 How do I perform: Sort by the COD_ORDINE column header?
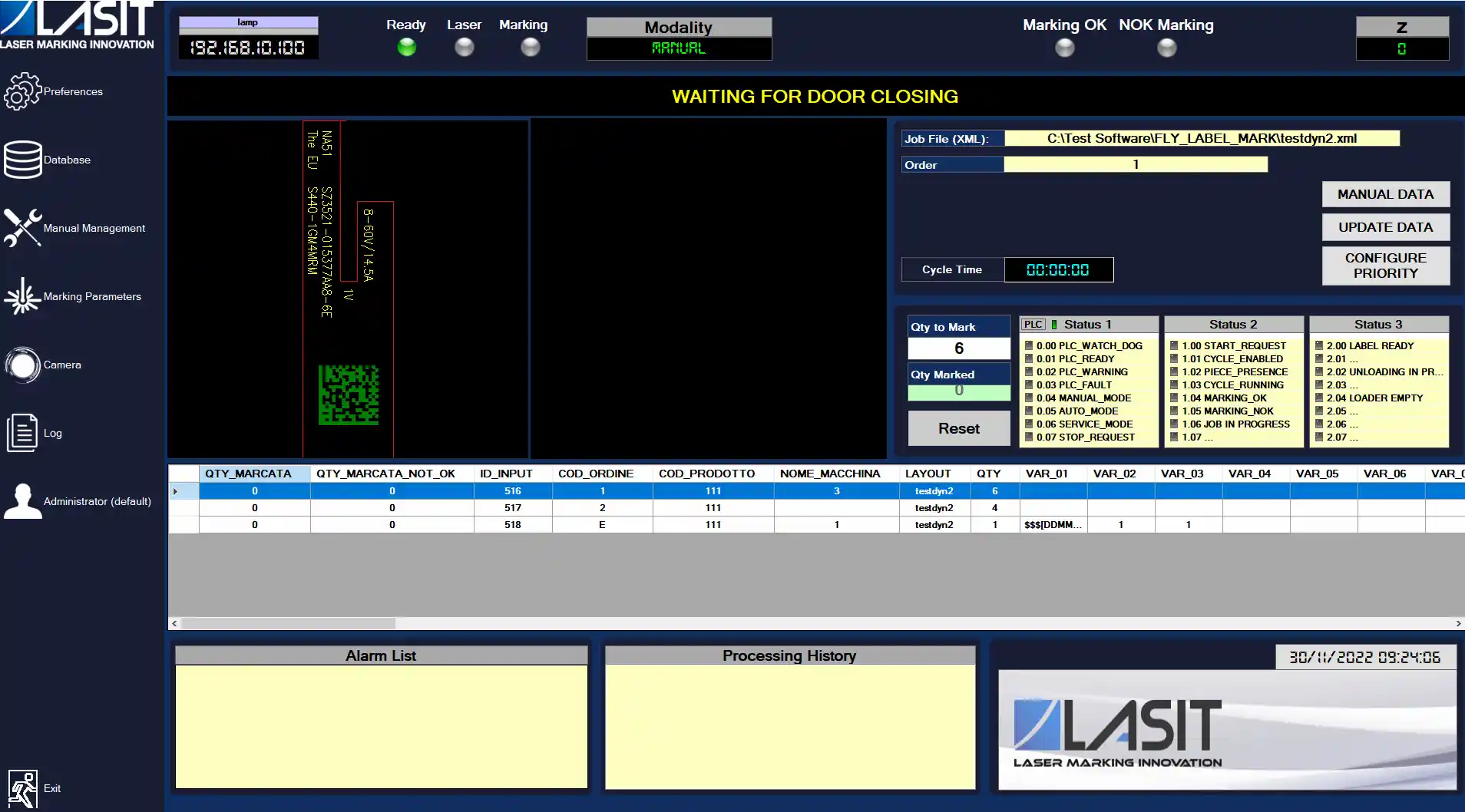tap(596, 474)
